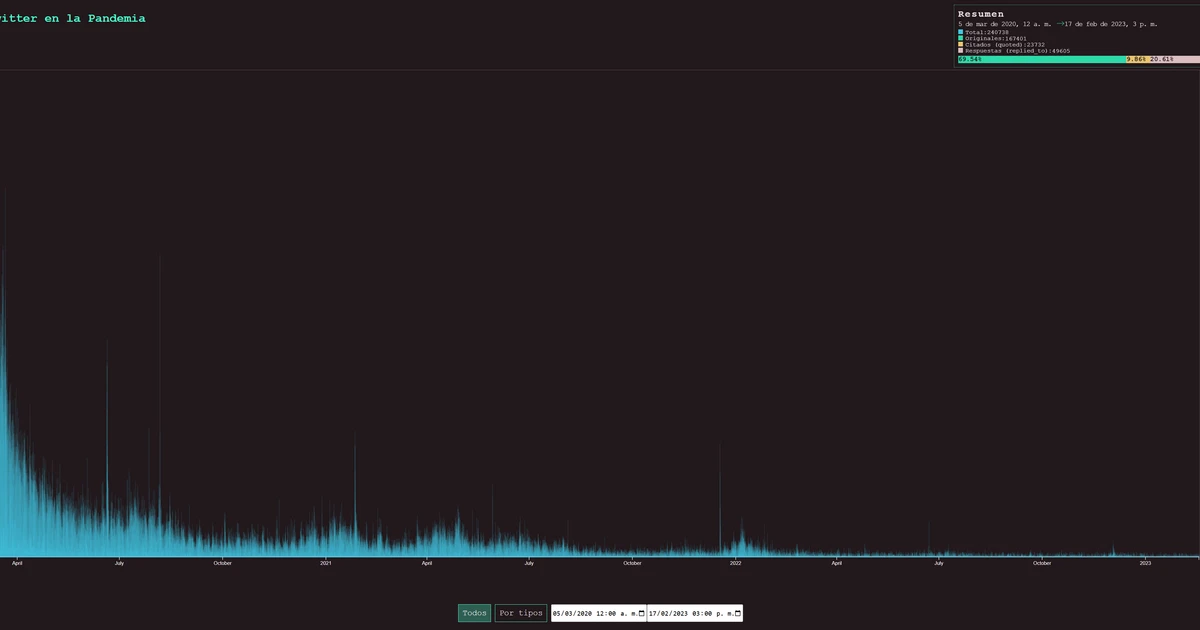
Task: Click the end date field 17/02/2023
Action: click(x=688, y=614)
